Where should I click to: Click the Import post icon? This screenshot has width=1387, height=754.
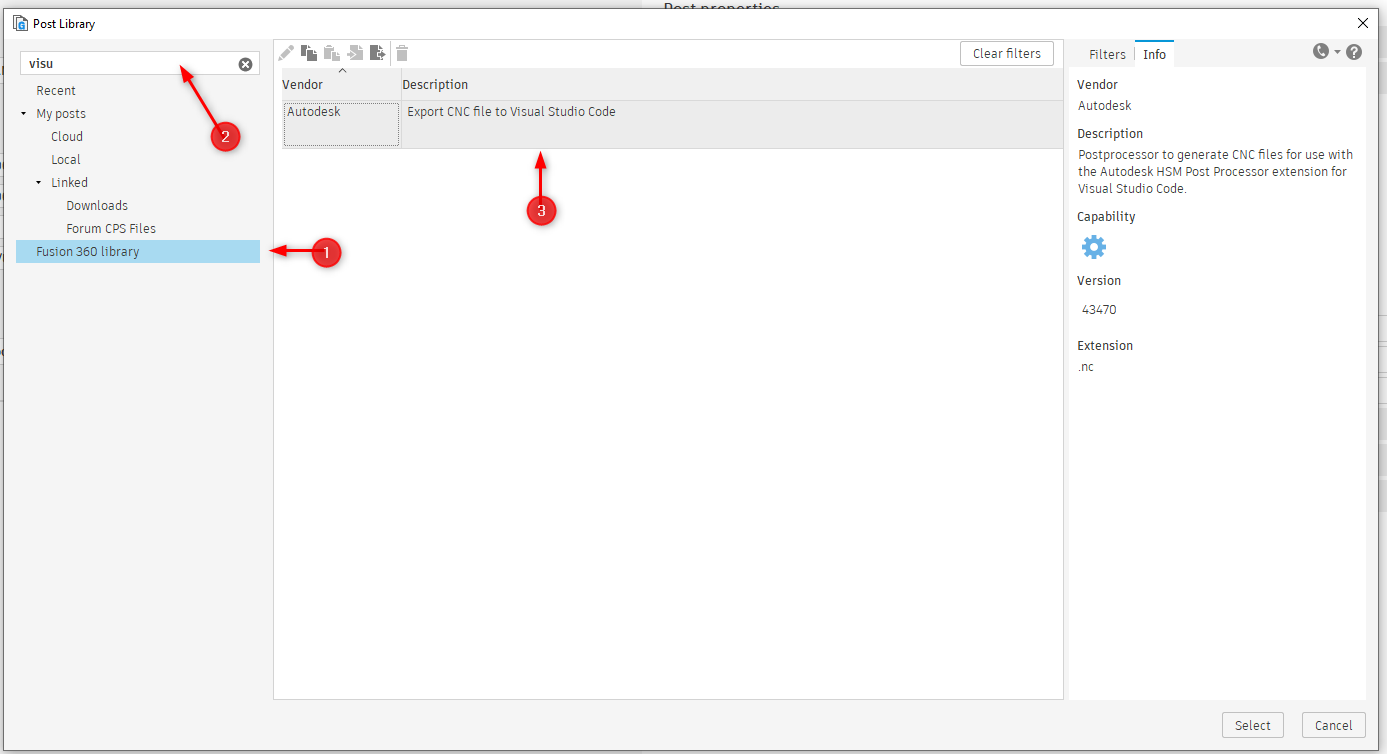pyautogui.click(x=355, y=52)
